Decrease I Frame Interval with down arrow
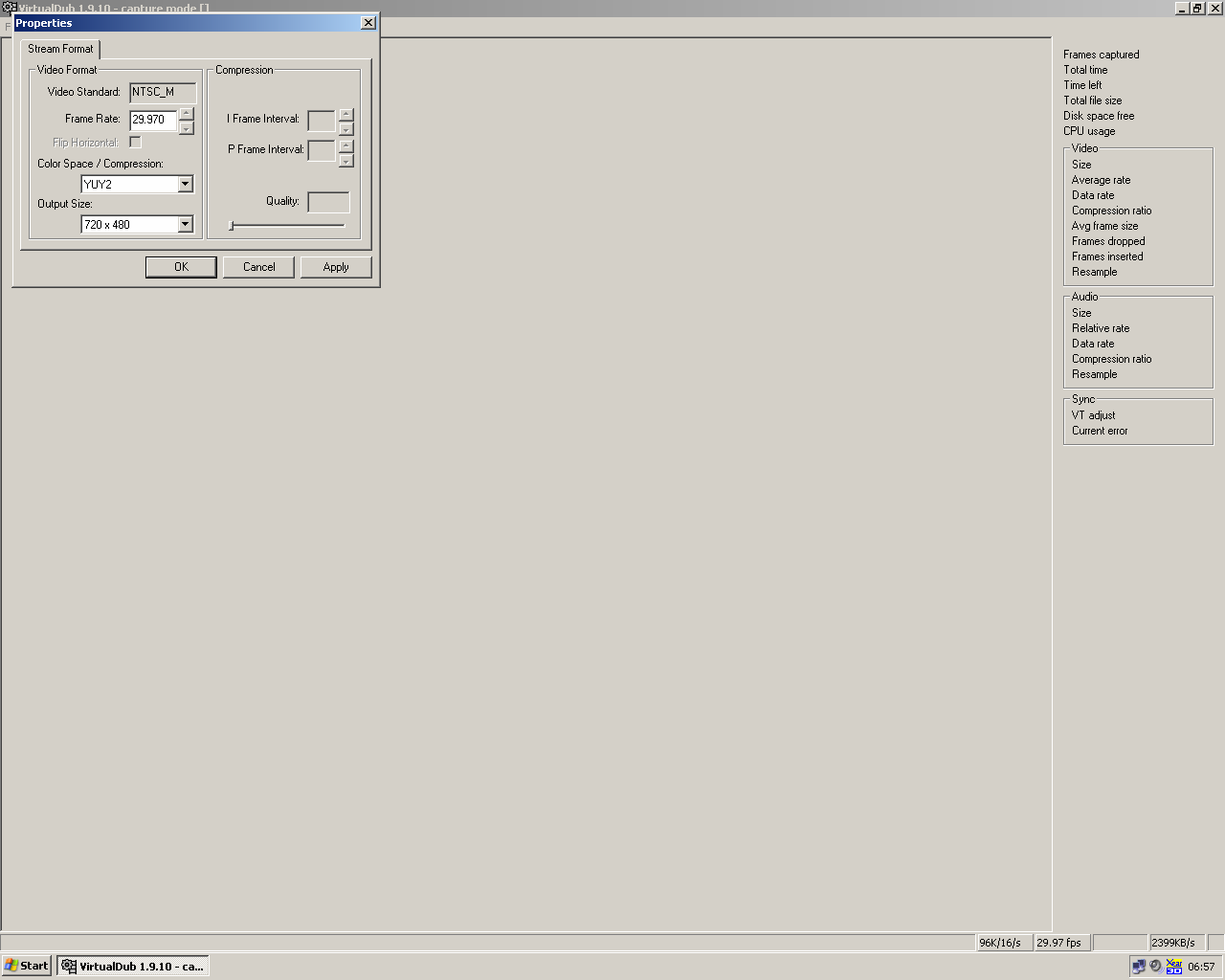 (346, 128)
